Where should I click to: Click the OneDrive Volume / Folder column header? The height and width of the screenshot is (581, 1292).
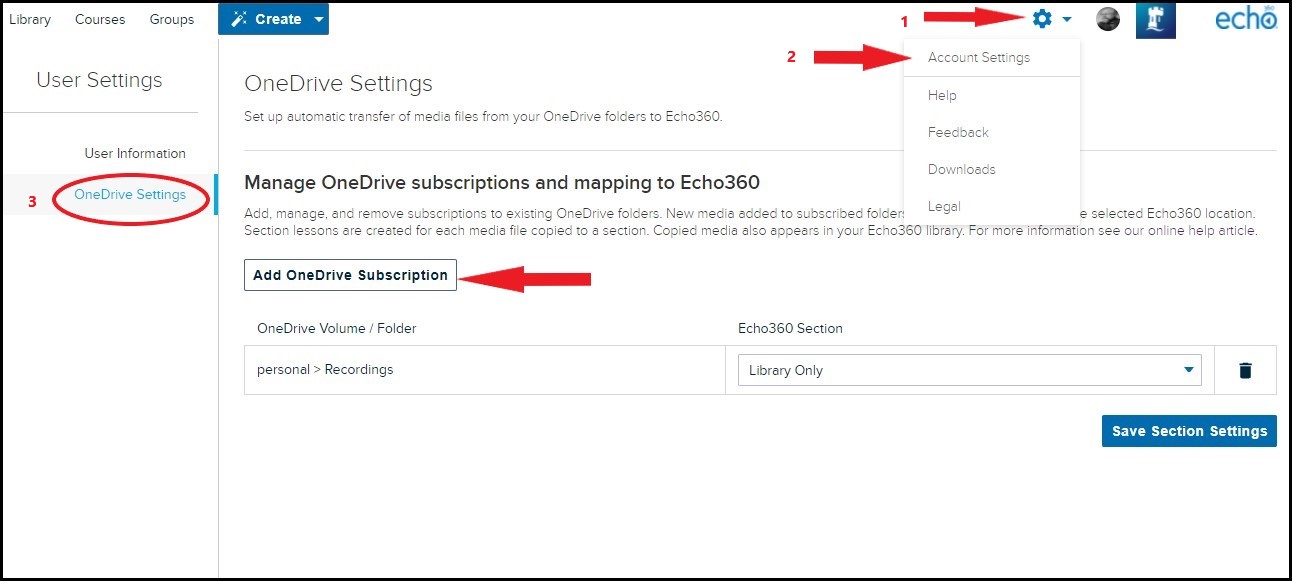point(337,328)
